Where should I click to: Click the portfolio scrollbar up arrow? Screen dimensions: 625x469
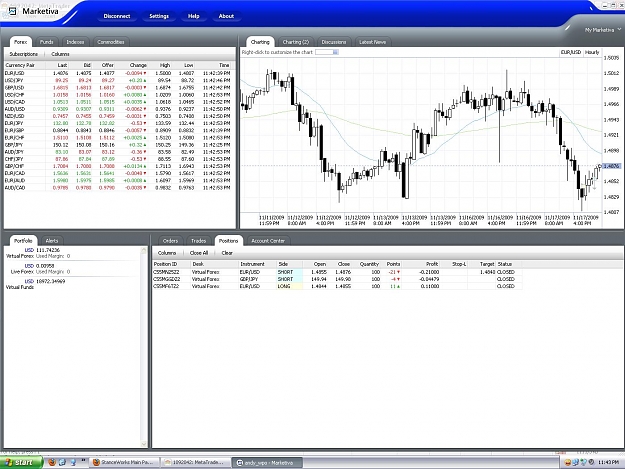(144, 250)
